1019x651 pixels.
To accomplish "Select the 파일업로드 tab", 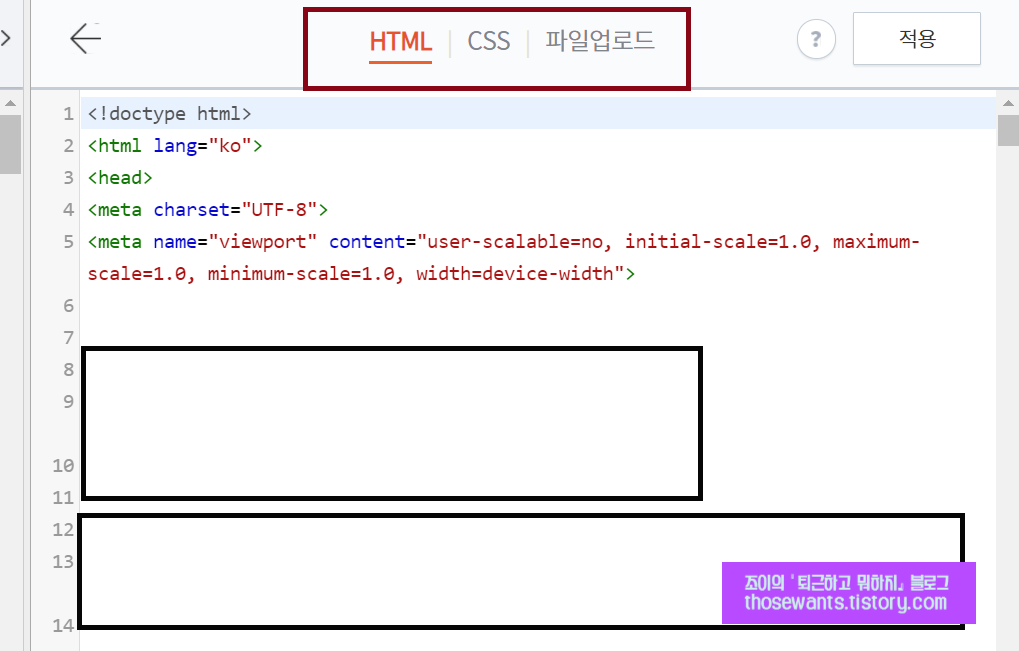I will click(600, 42).
